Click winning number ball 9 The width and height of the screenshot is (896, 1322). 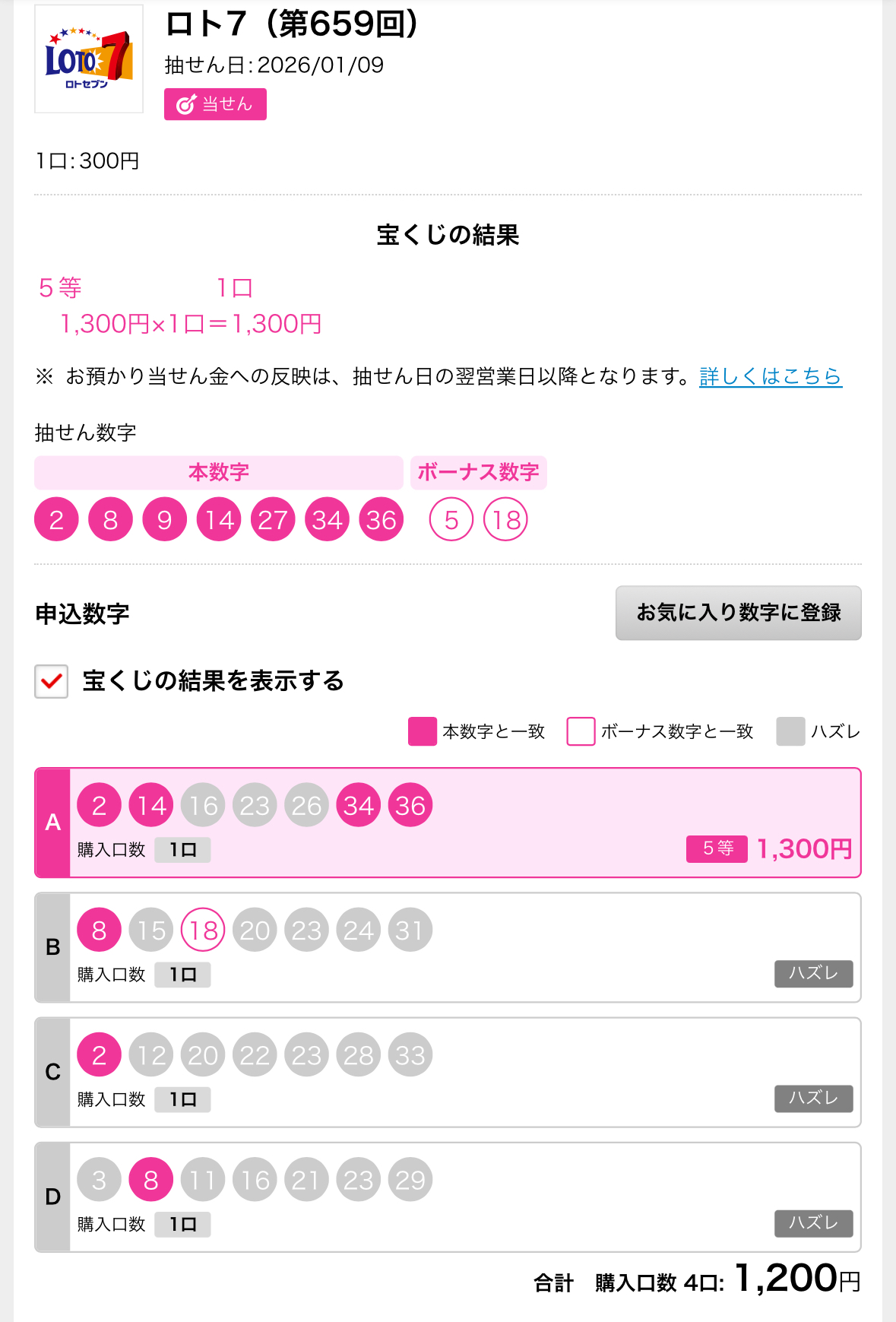[x=164, y=520]
